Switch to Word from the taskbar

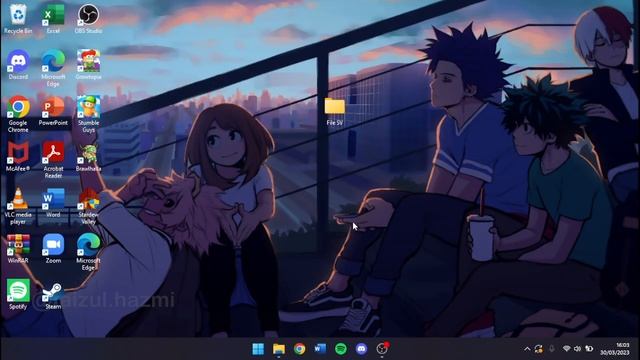click(320, 349)
